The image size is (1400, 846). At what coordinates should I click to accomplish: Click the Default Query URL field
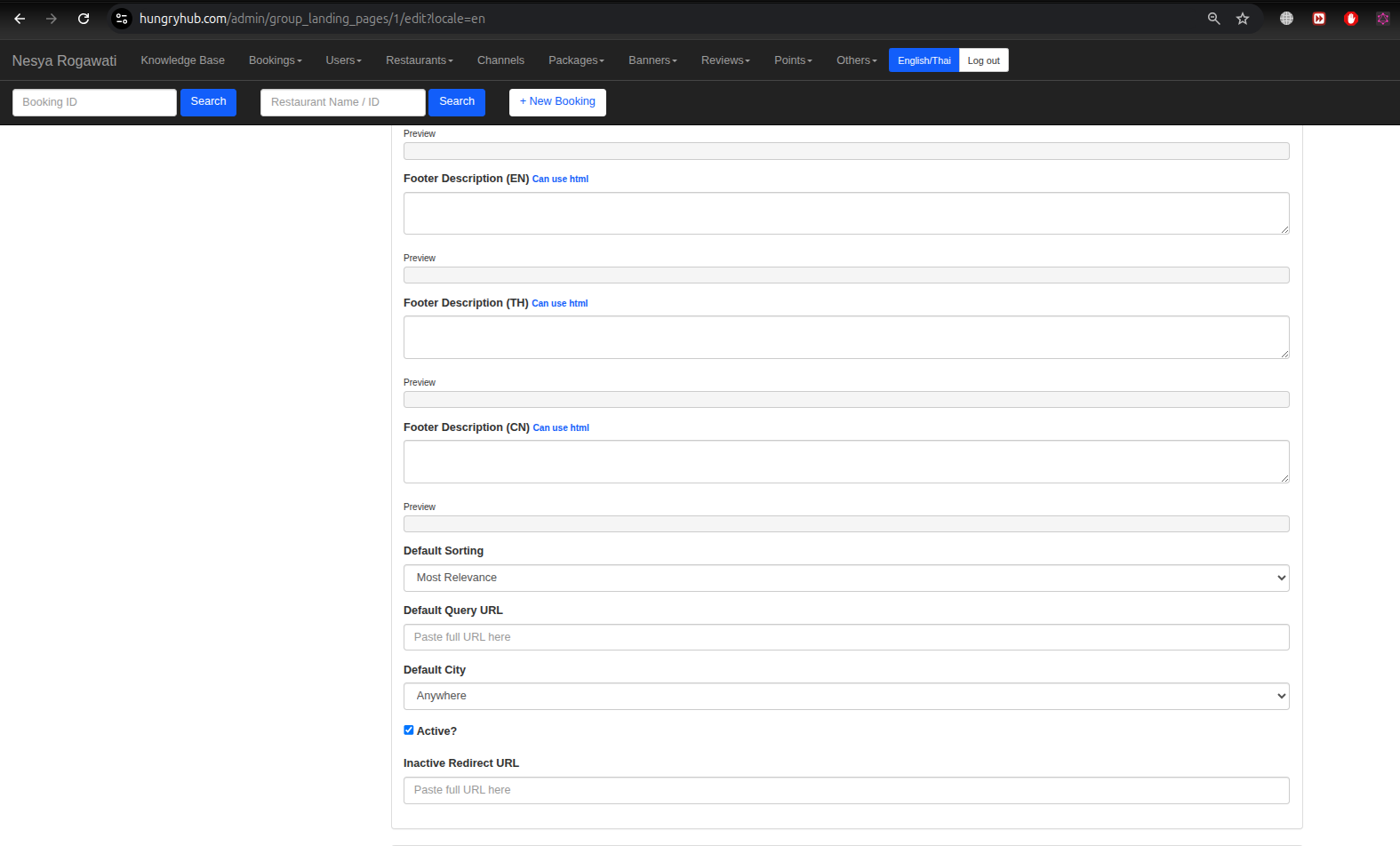pyautogui.click(x=845, y=637)
